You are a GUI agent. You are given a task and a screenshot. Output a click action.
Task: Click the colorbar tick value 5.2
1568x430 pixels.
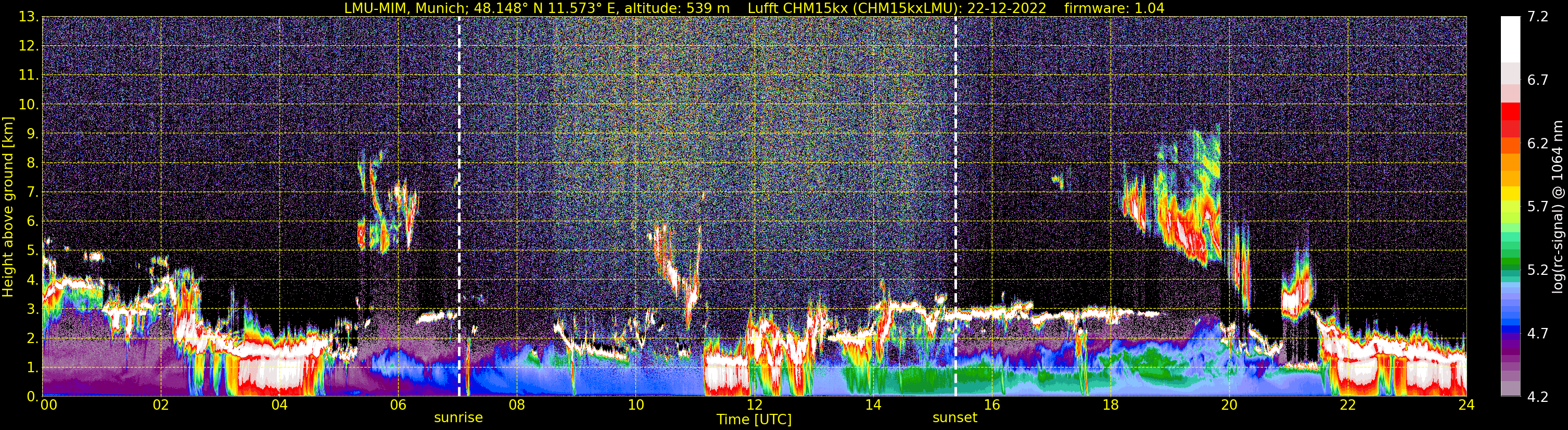[1538, 270]
